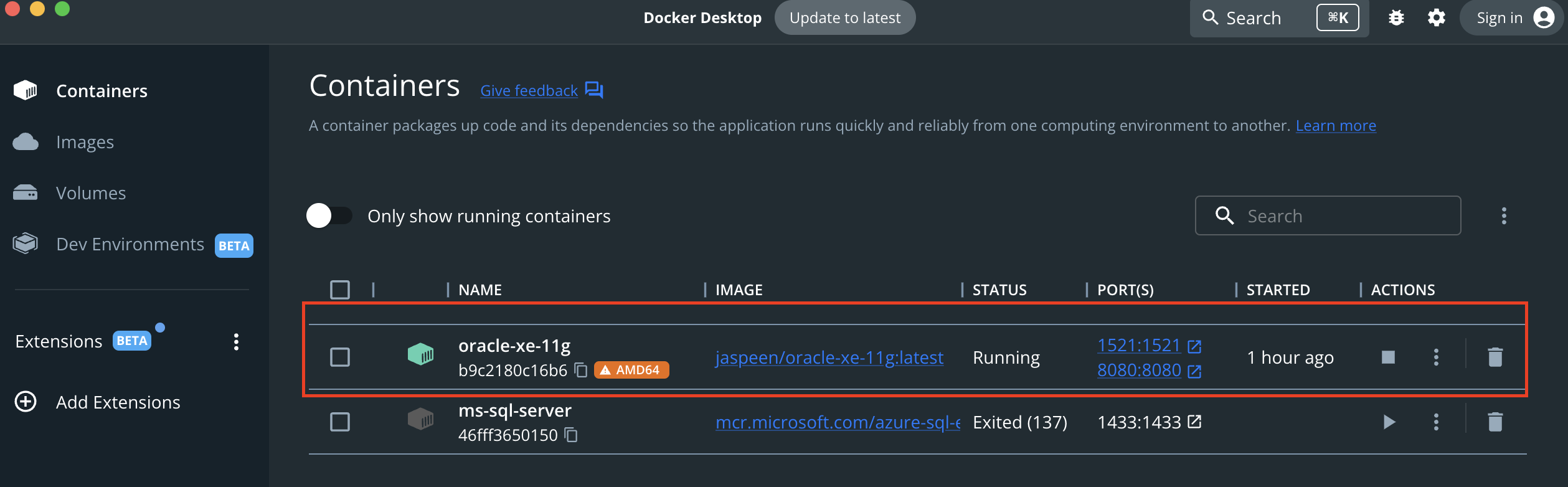Open mcr.microsoft.com/azure-sql image link
The width and height of the screenshot is (1568, 487).
click(838, 422)
